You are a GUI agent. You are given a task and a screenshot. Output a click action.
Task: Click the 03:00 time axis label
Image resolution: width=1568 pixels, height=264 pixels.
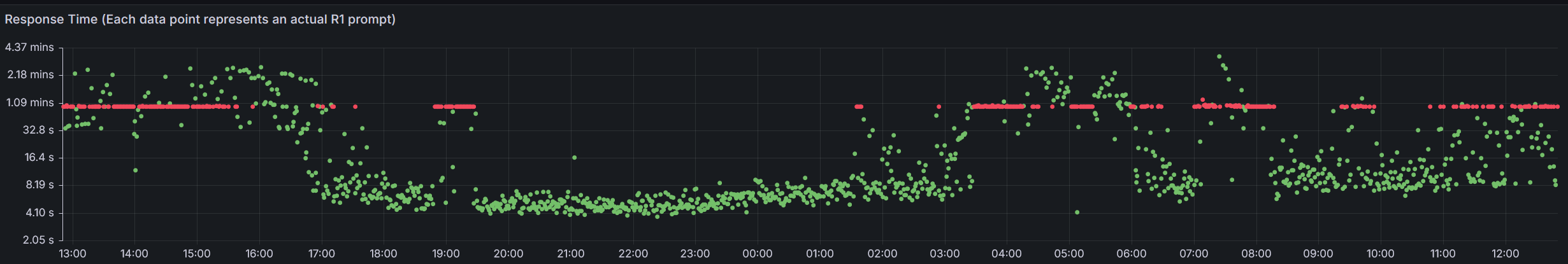(945, 254)
